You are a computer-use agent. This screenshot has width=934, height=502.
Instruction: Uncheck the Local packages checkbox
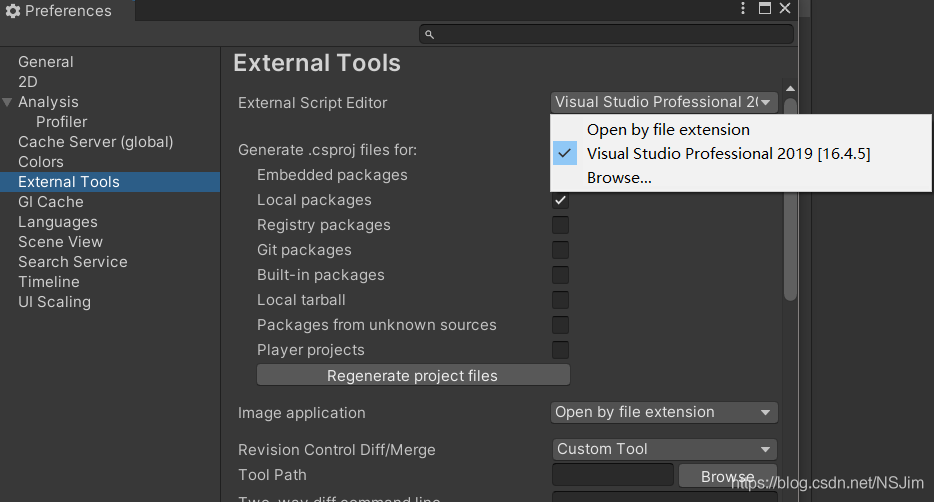(560, 200)
